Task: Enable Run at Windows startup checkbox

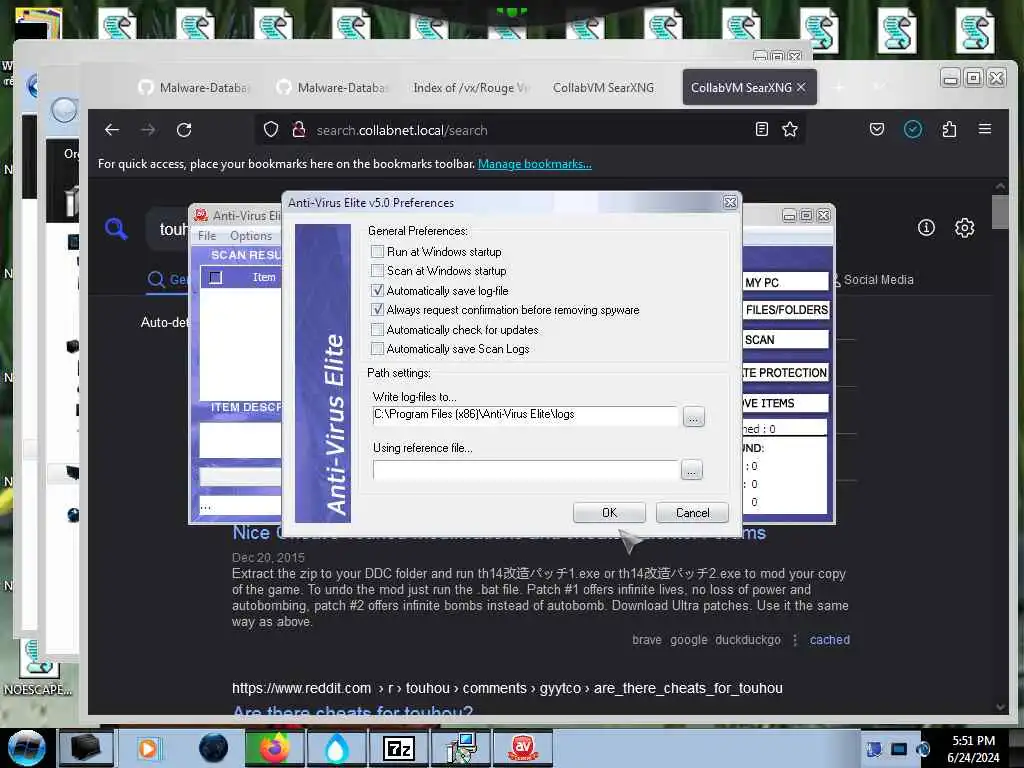Action: [x=377, y=251]
